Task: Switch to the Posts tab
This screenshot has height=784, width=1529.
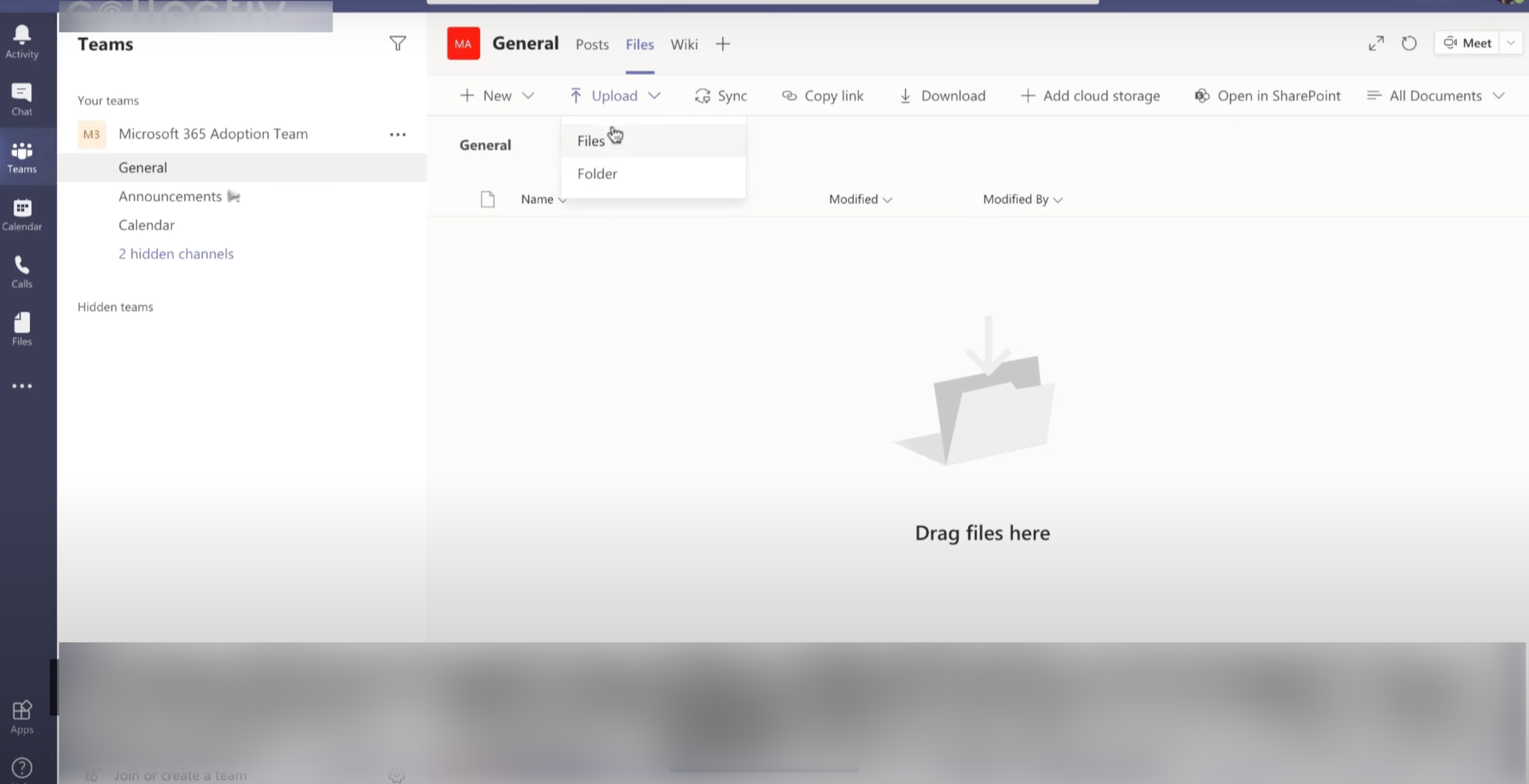Action: coord(592,44)
